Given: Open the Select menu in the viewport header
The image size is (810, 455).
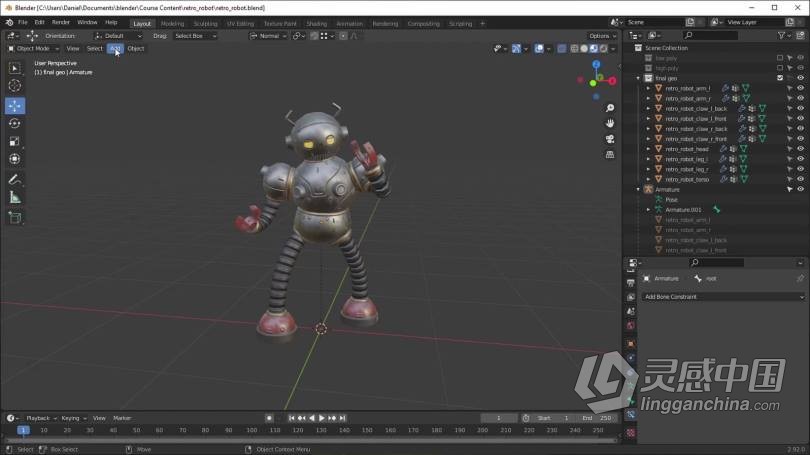Looking at the screenshot, I should pyautogui.click(x=95, y=49).
